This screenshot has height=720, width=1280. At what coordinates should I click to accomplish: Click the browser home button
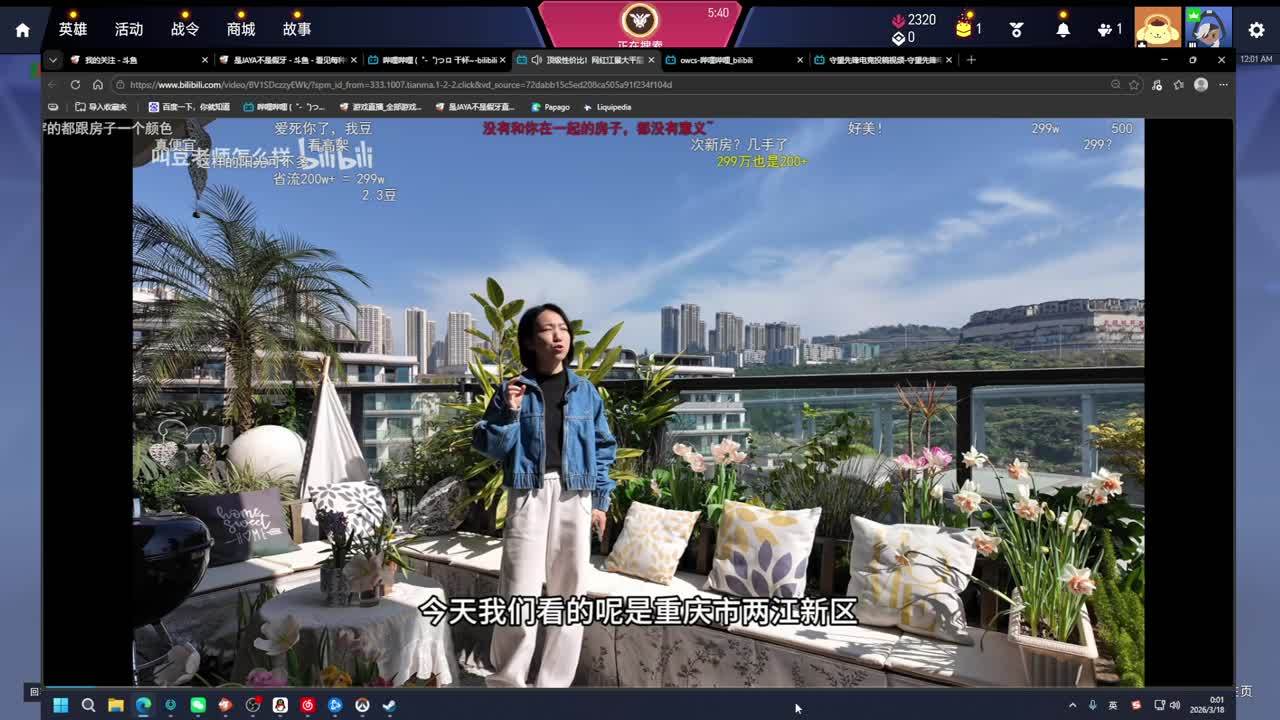pos(97,85)
